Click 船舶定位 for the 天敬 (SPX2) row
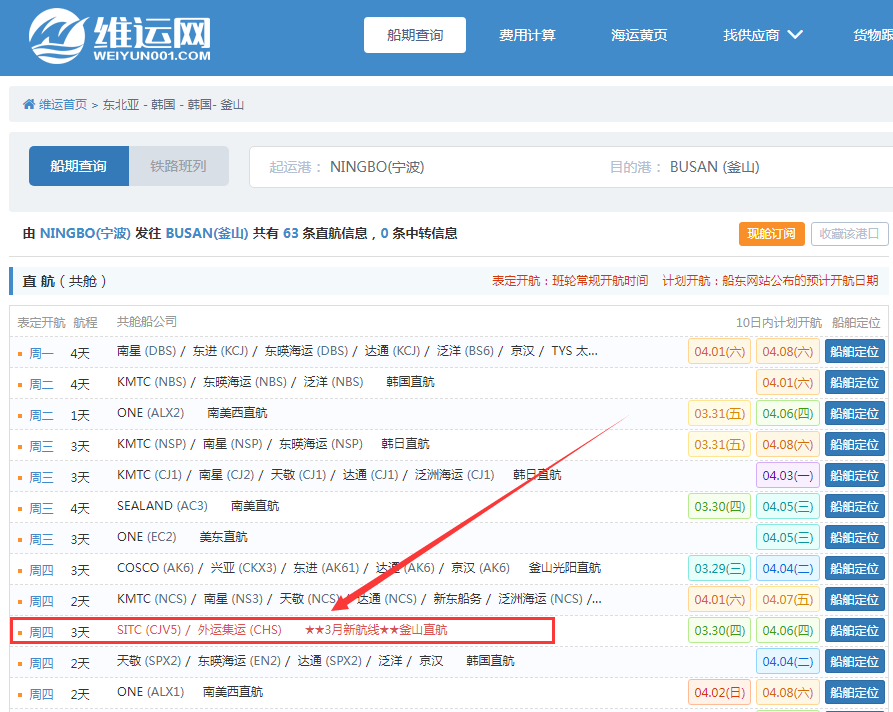Image resolution: width=893 pixels, height=712 pixels. coord(854,662)
